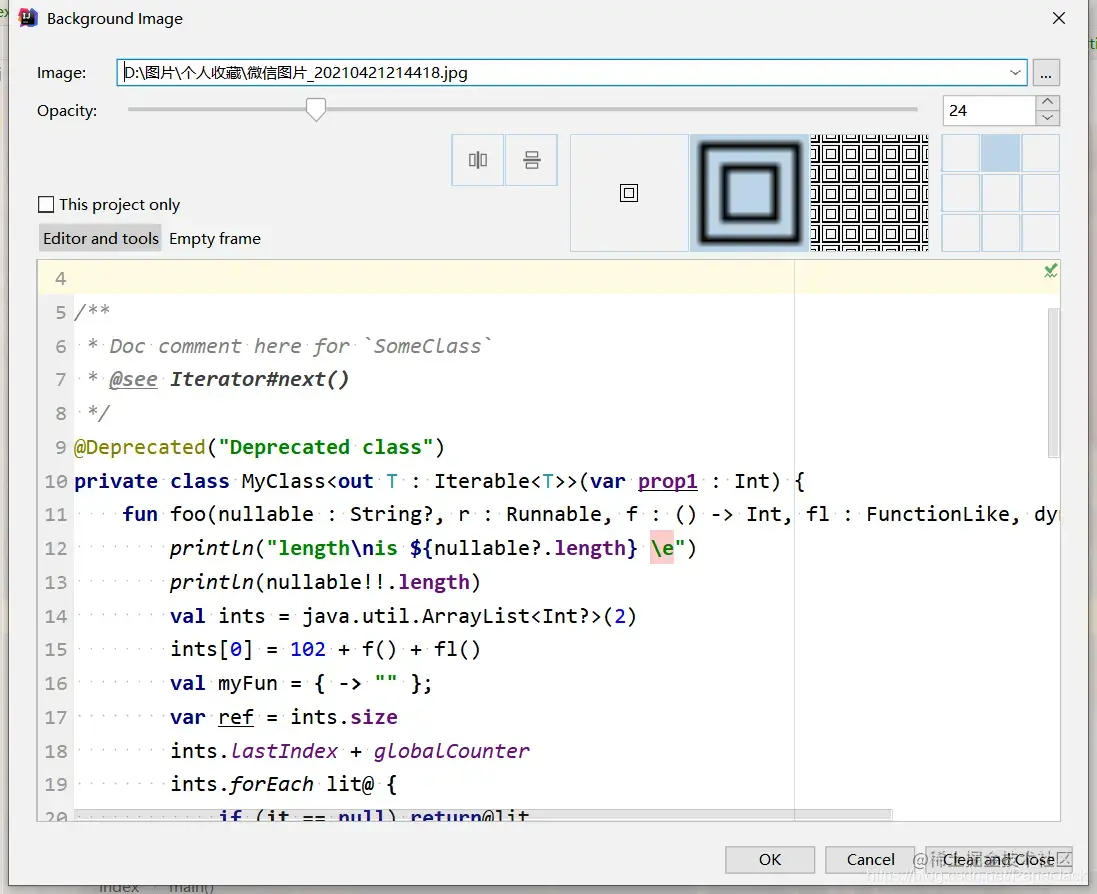Click the preview editor vertical scrollbar
Viewport: 1097px width, 894px height.
click(x=1054, y=383)
